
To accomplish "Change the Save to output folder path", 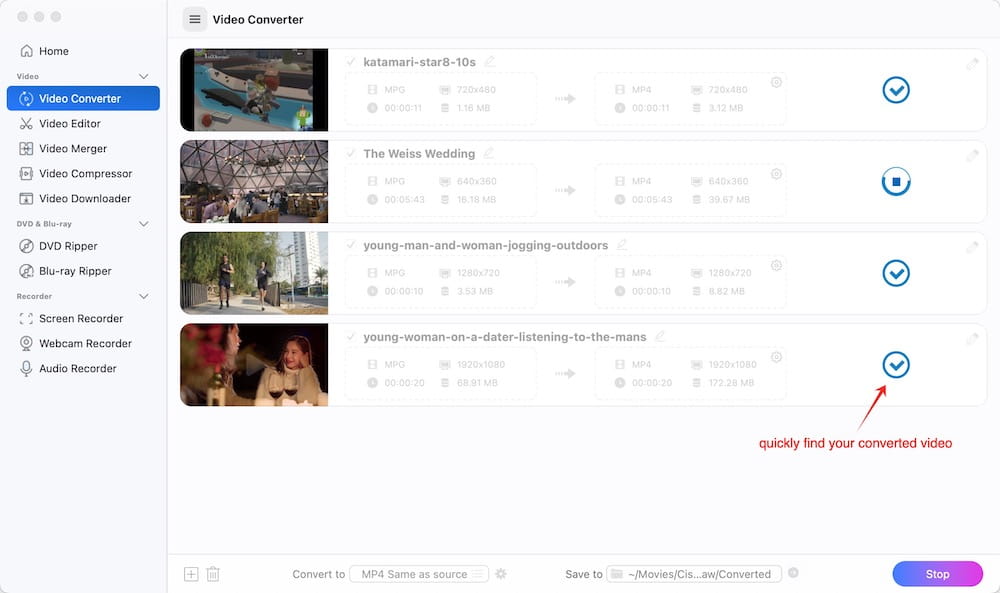I will 694,574.
